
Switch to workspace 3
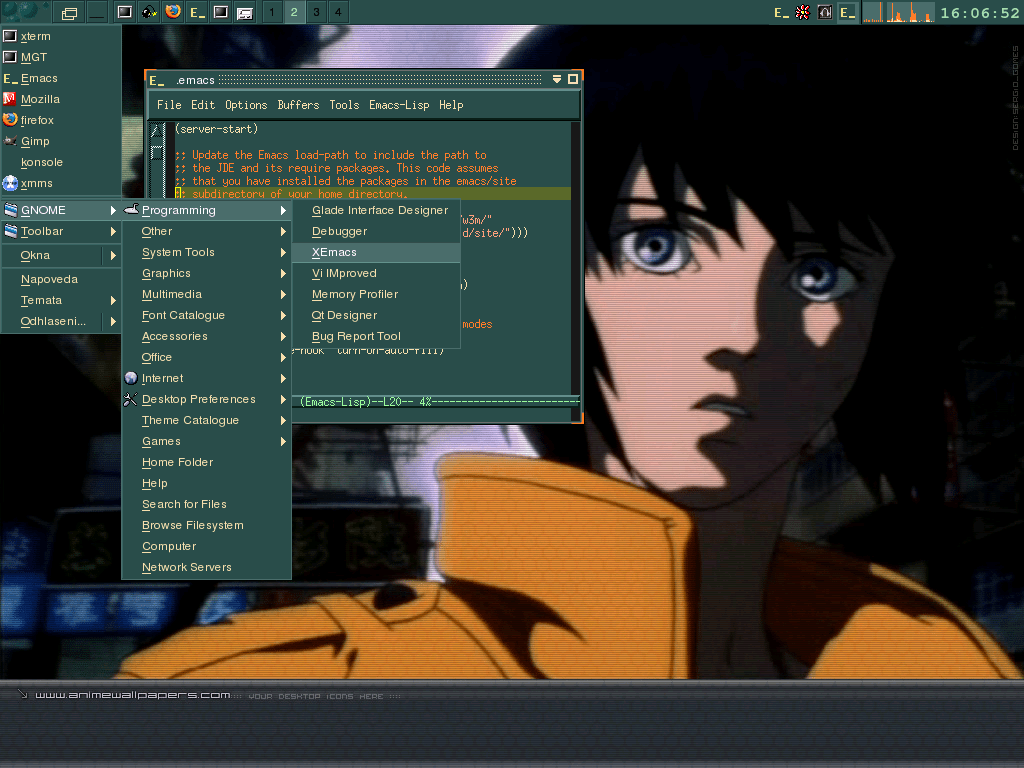pos(316,12)
